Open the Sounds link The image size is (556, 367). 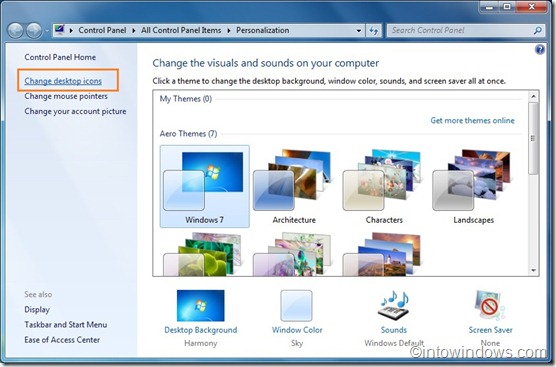[394, 330]
